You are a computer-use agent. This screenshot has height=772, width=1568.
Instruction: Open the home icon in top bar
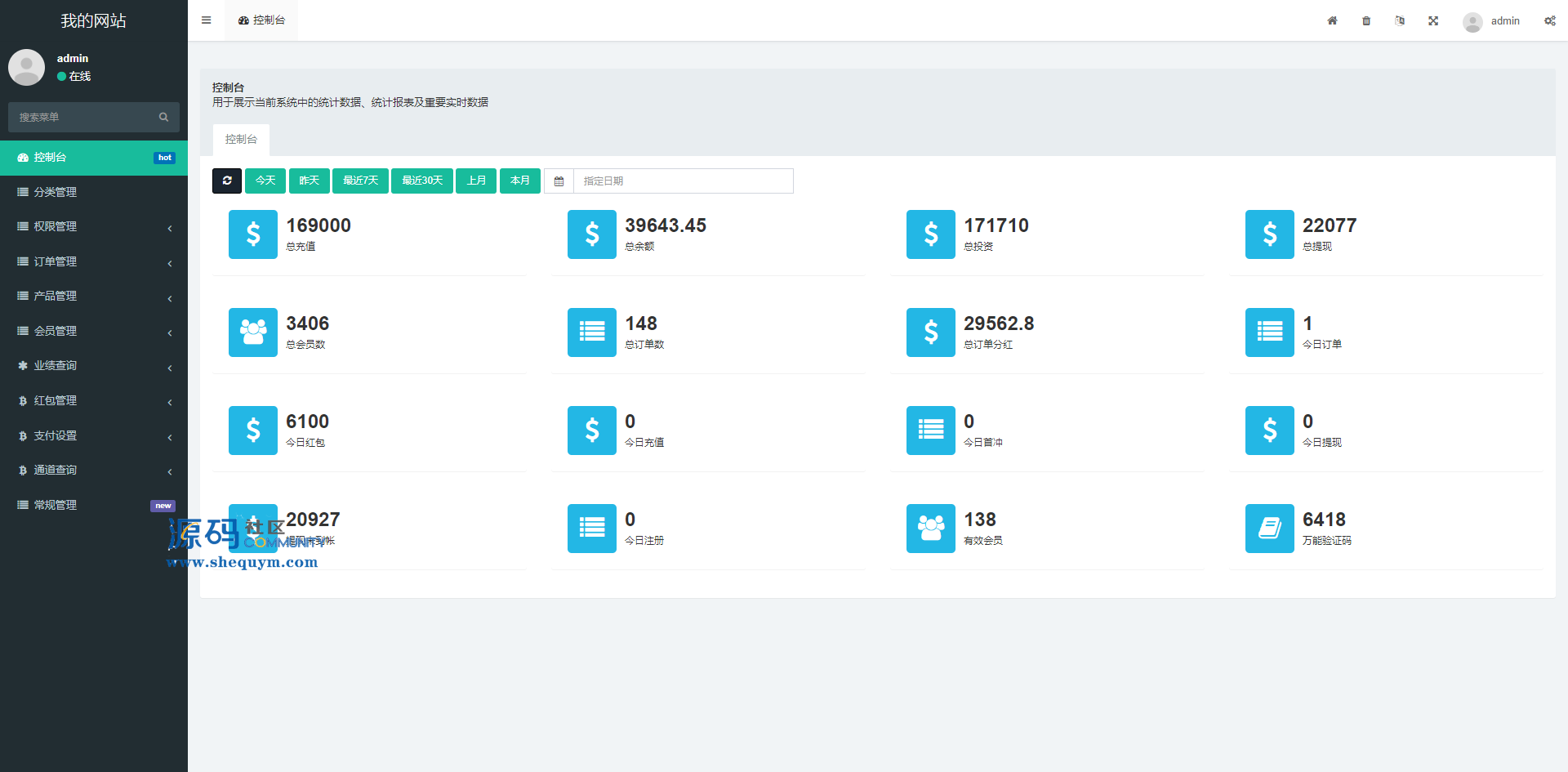point(1332,20)
